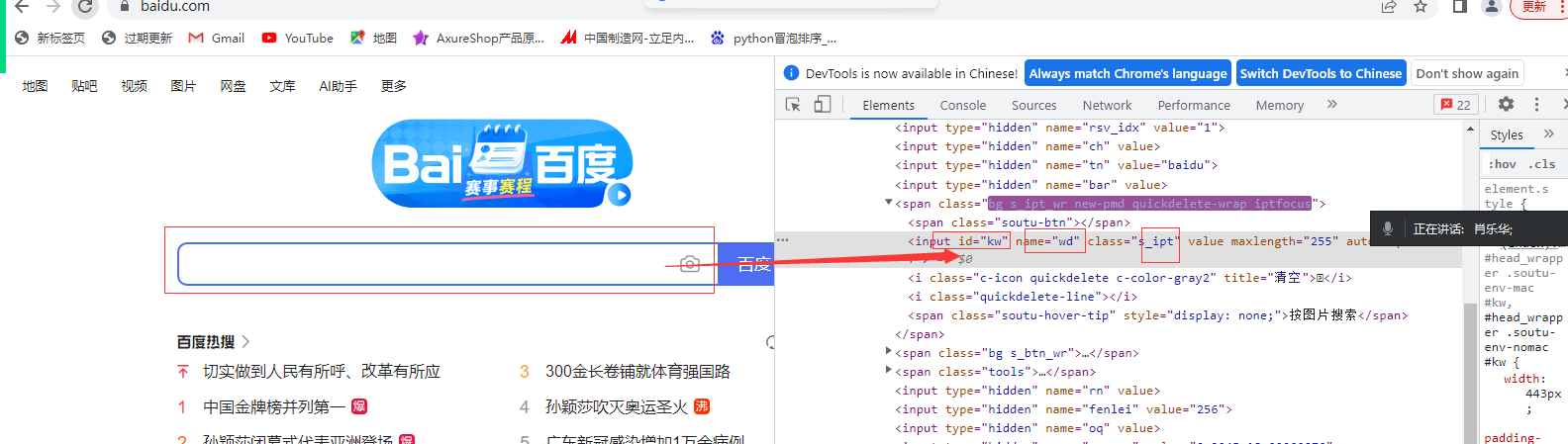
Task: Click the three-dot actions on input kw line
Action: coord(782,240)
